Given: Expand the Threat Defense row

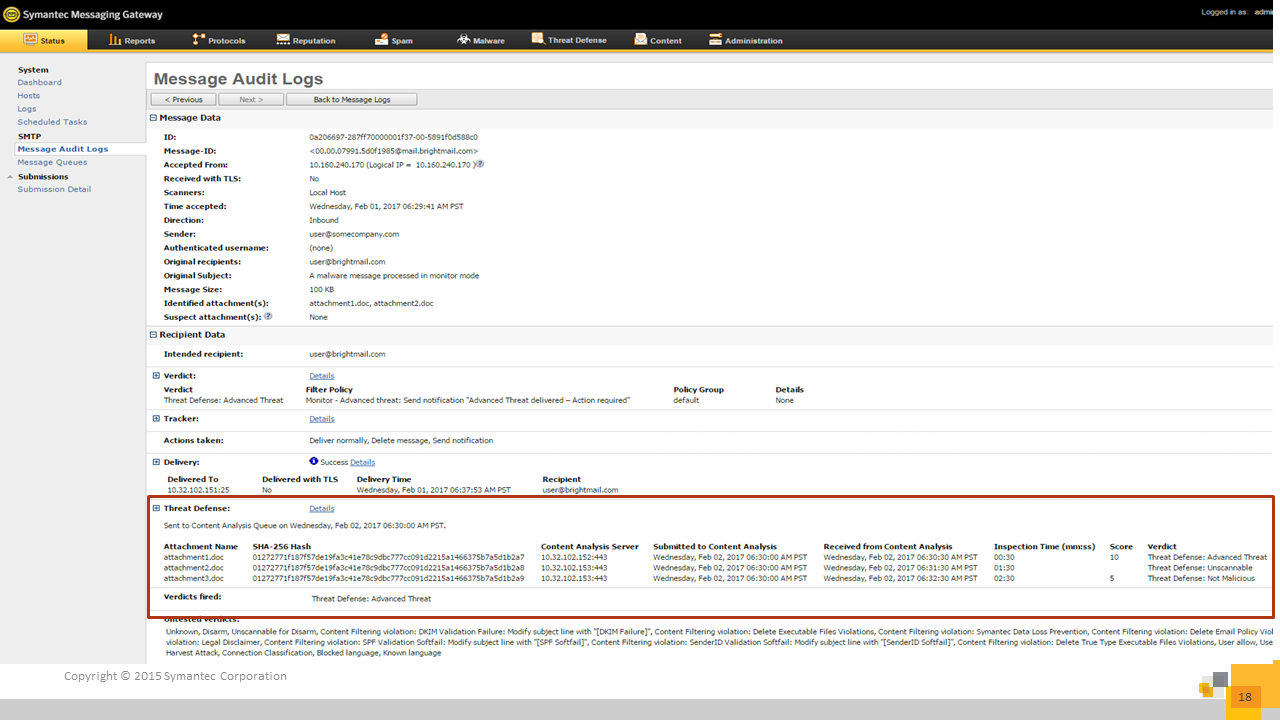Looking at the screenshot, I should (156, 508).
